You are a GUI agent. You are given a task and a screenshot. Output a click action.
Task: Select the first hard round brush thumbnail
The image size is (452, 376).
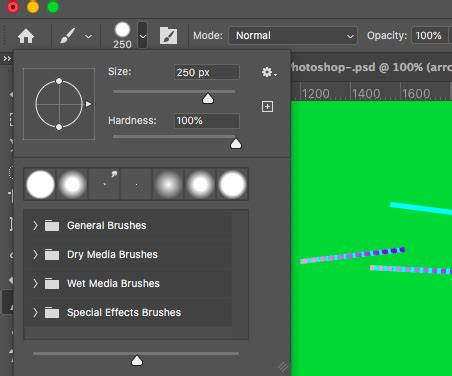[40, 184]
